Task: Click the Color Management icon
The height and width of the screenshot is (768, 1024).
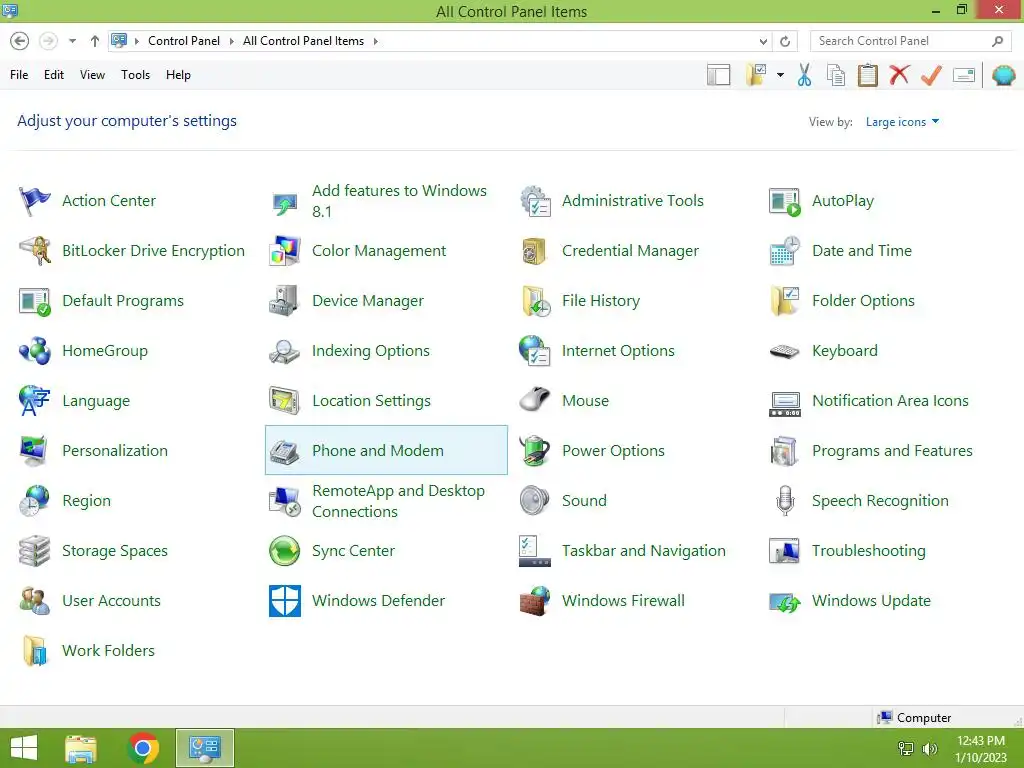Action: coord(285,251)
